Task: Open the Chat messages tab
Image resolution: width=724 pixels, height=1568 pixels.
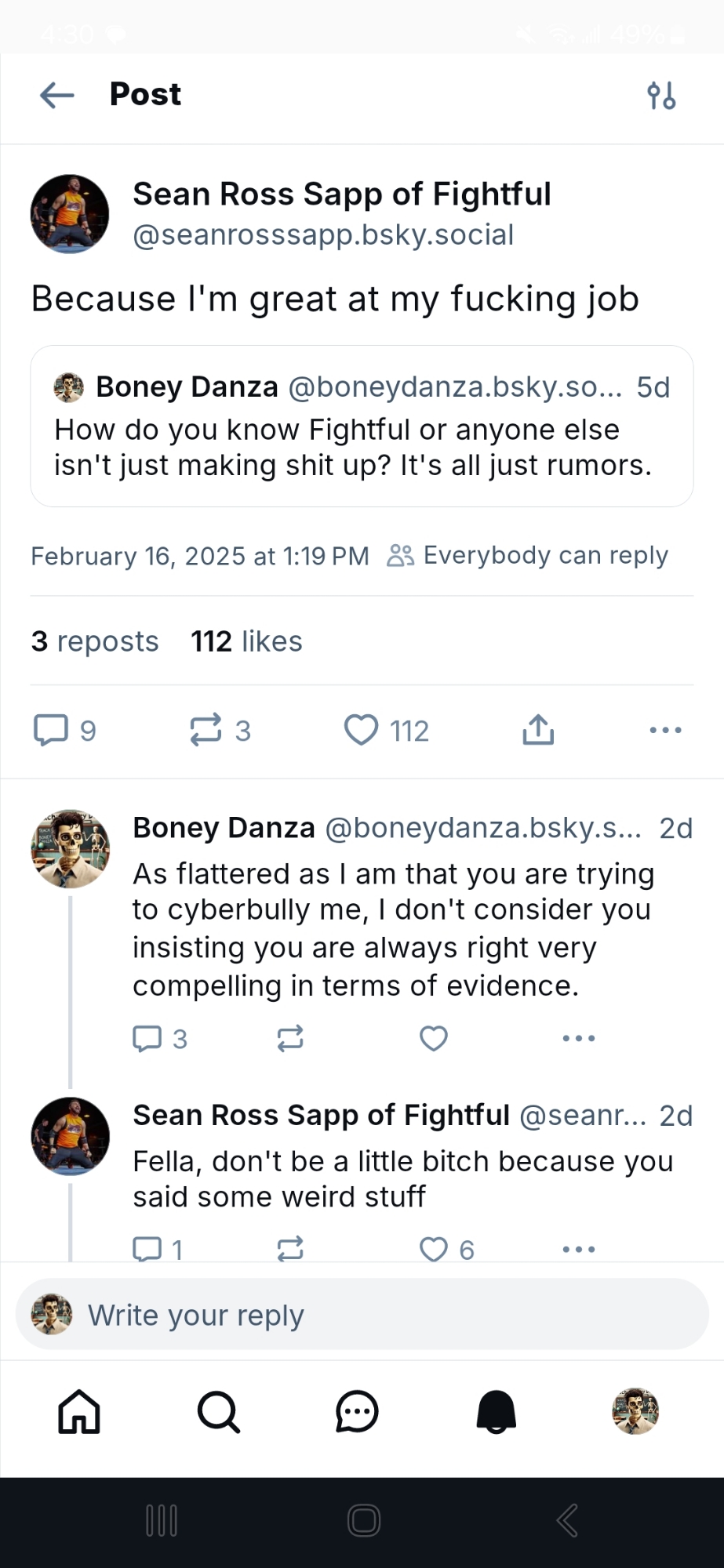Action: 357,1411
